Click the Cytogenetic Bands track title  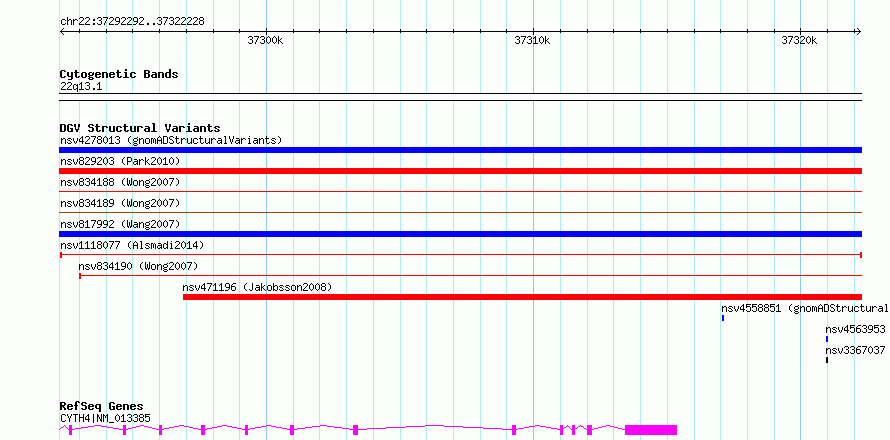(119, 74)
